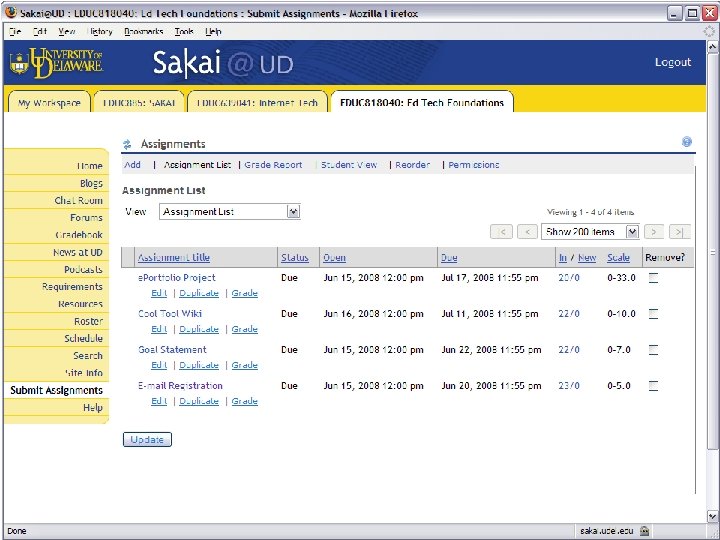
Task: Sort by Assignment title column
Action: (x=174, y=258)
